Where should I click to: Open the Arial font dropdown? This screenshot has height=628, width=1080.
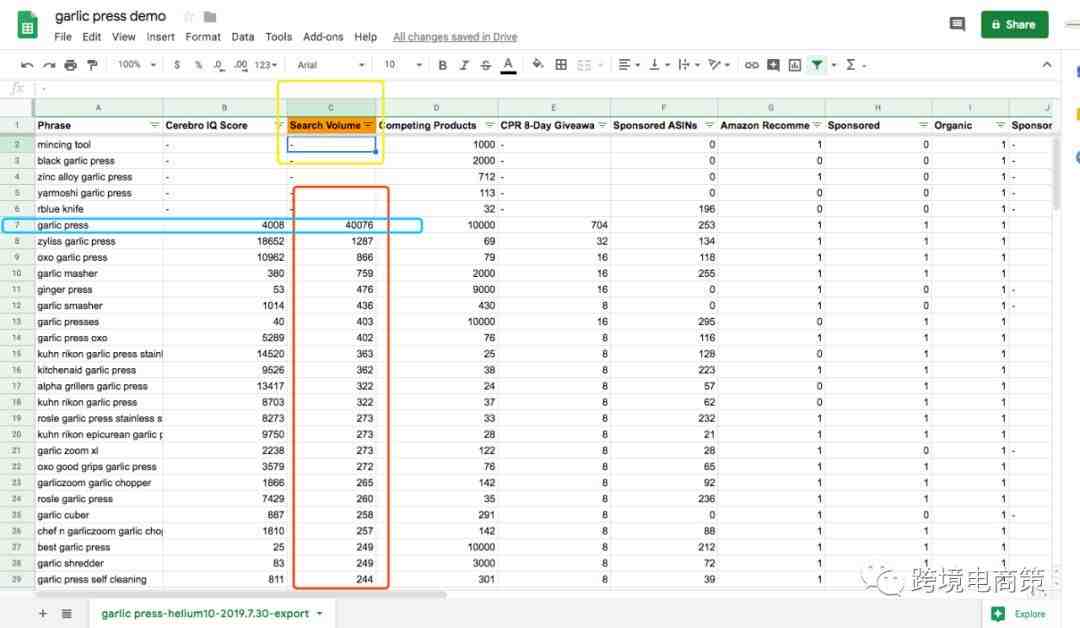330,65
